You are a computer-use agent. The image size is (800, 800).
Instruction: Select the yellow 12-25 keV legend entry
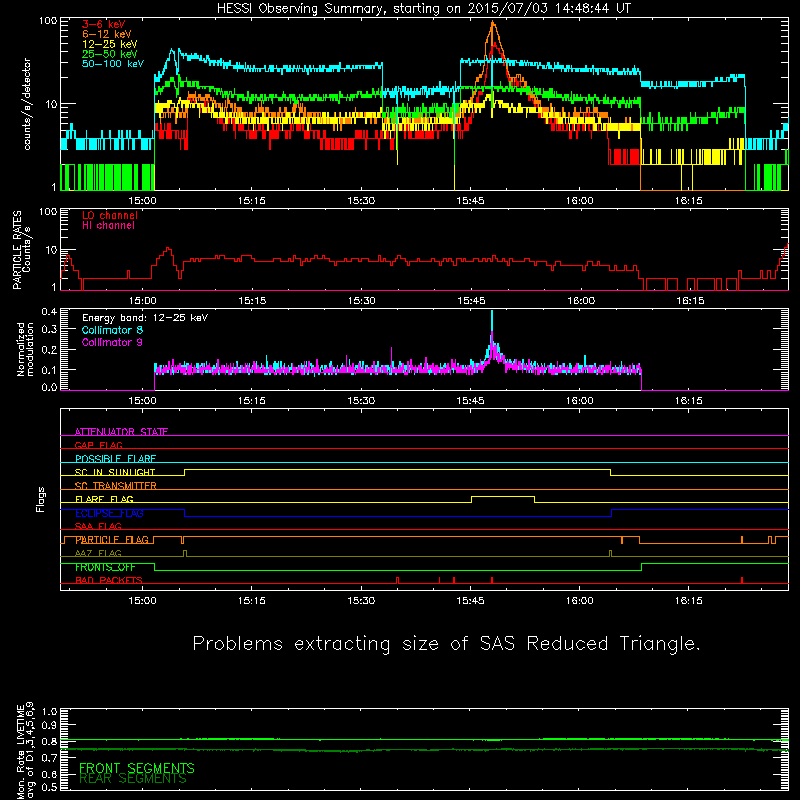click(110, 44)
